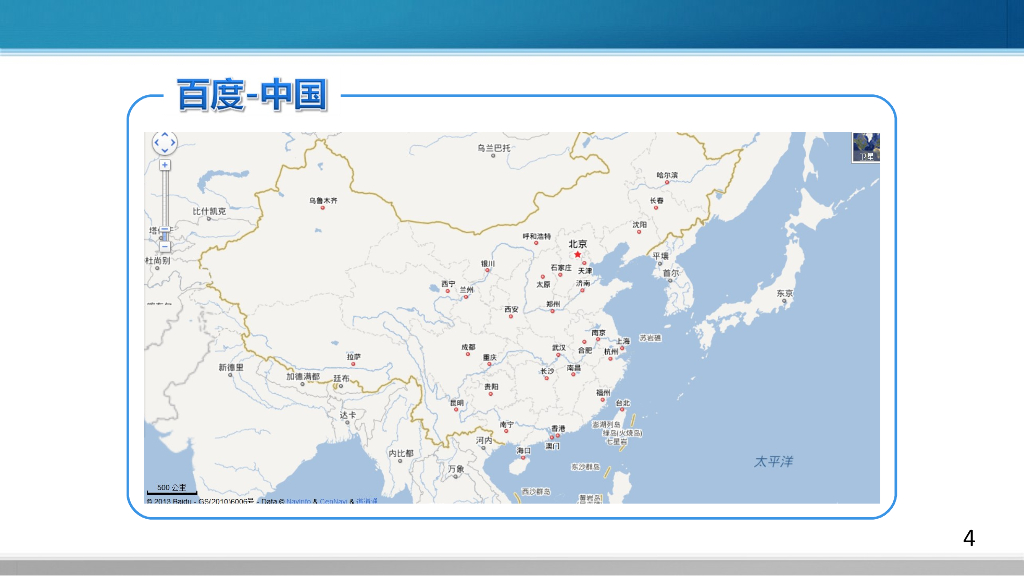
Task: Switch to satellite view thumbnail
Action: 866,147
